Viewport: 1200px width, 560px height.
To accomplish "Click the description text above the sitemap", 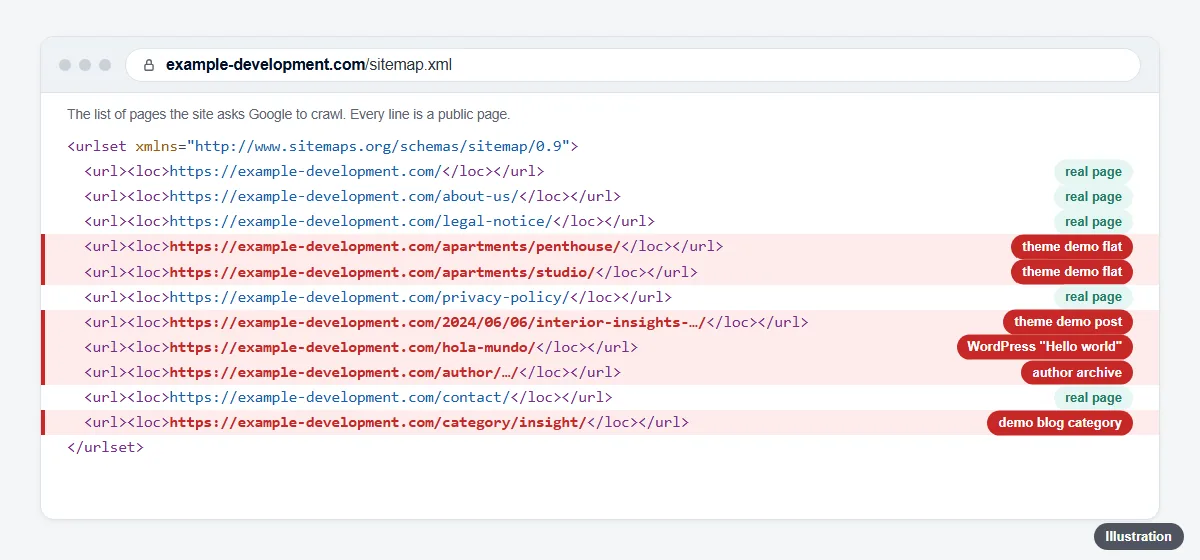I will (x=288, y=114).
